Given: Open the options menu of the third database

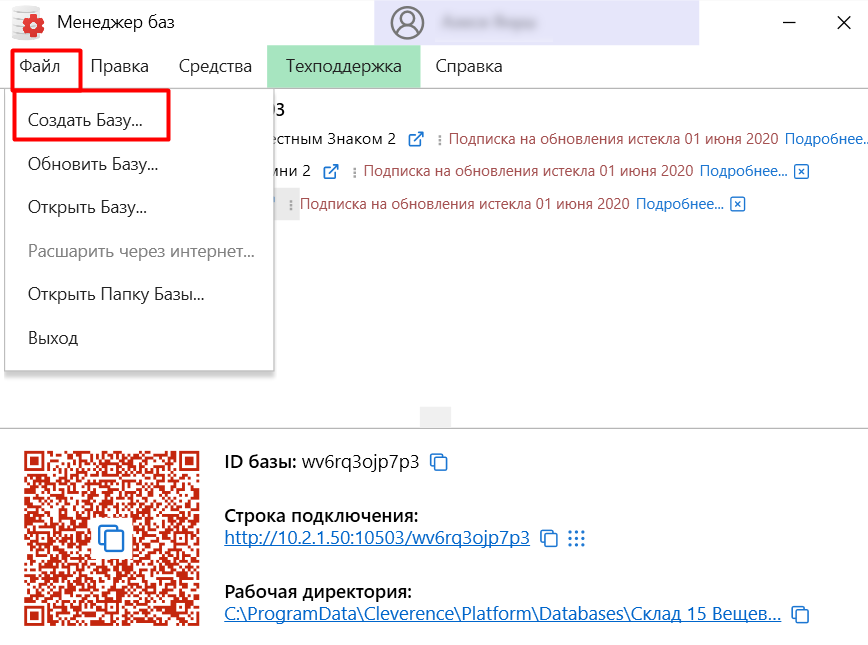Looking at the screenshot, I should click(290, 203).
